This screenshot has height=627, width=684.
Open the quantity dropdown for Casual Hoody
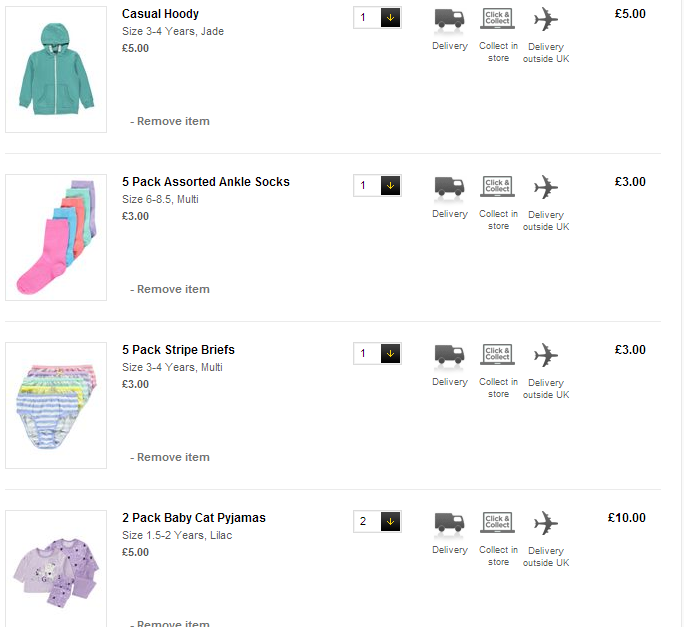(x=390, y=18)
